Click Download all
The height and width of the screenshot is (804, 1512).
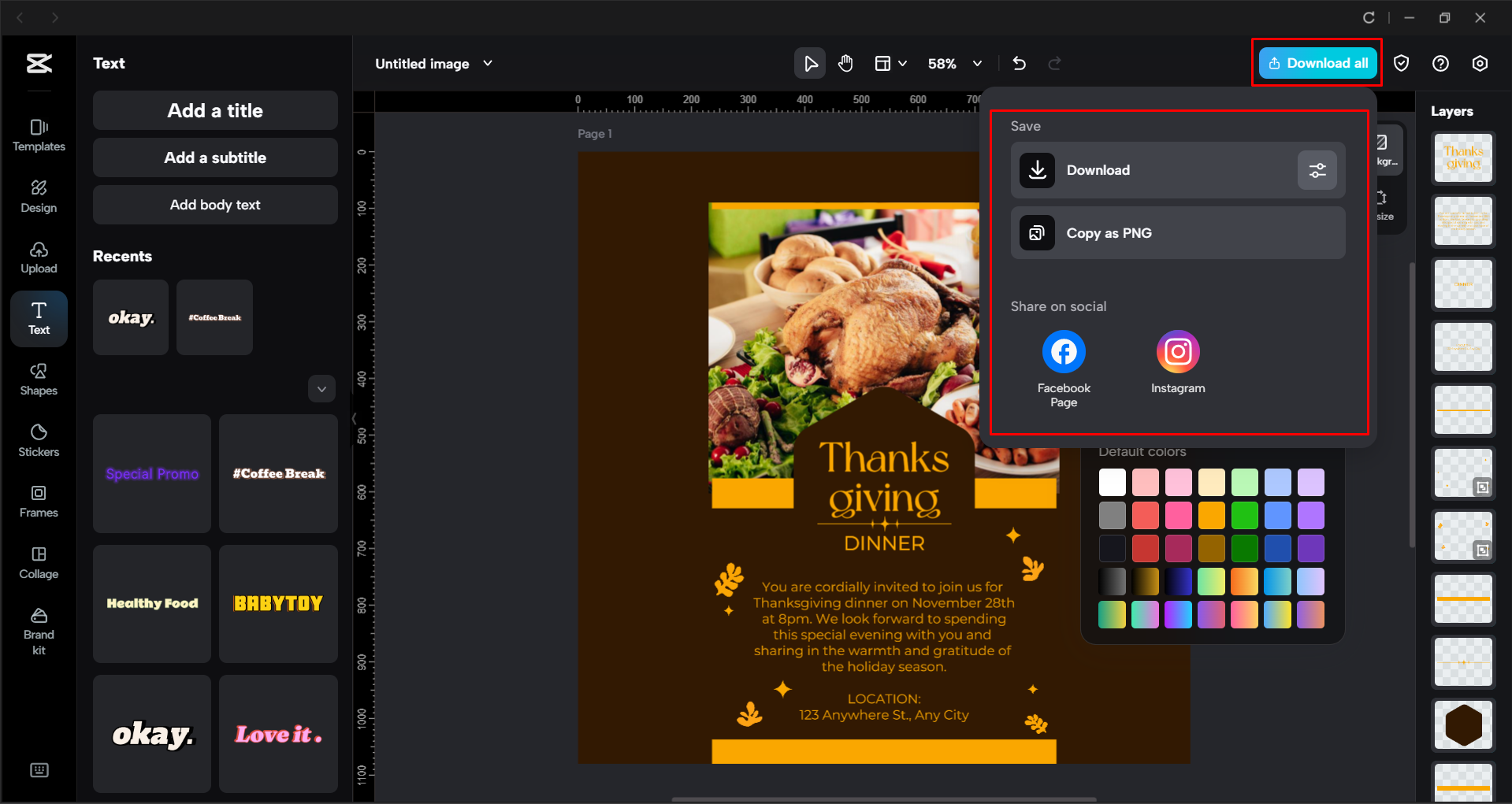coord(1317,63)
